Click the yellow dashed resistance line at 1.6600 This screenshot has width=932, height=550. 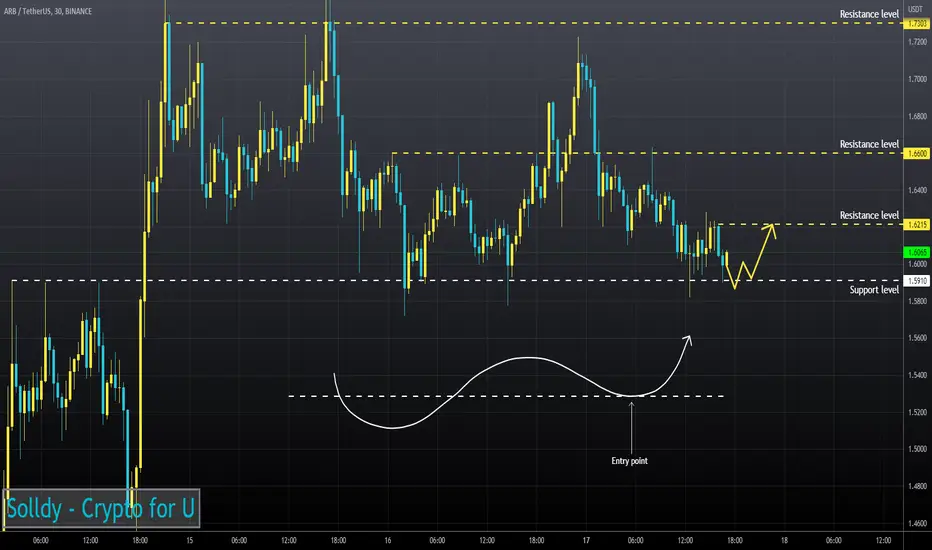(x=647, y=153)
